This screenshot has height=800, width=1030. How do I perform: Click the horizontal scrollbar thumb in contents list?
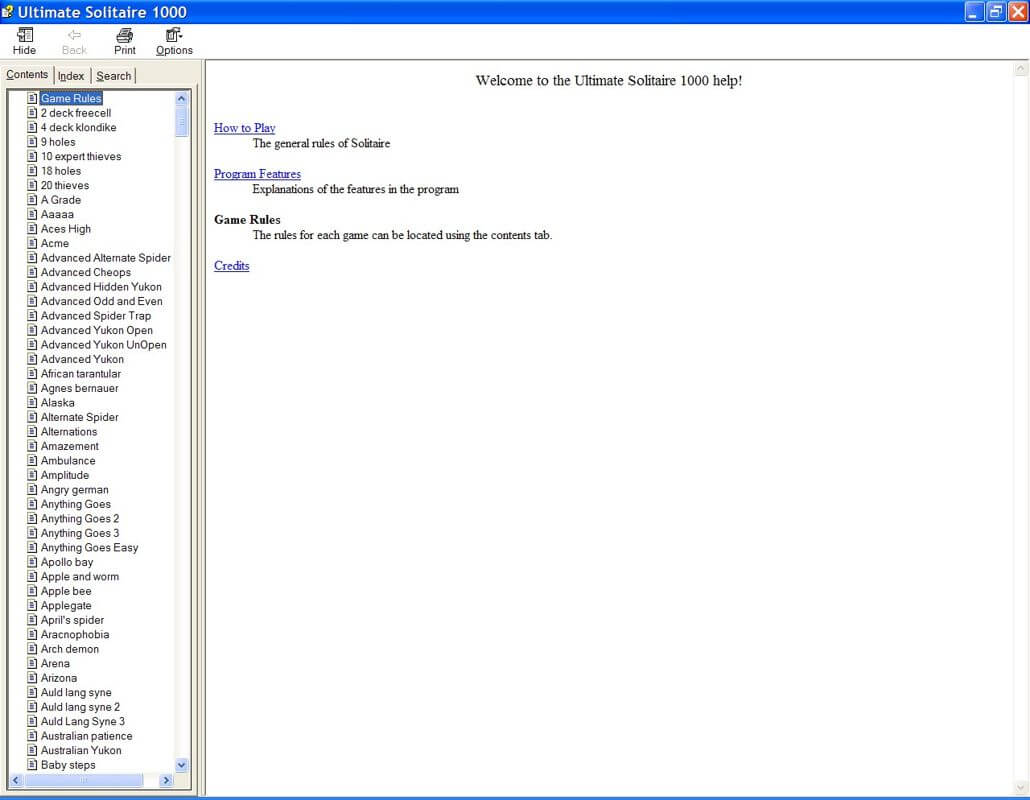click(x=83, y=780)
